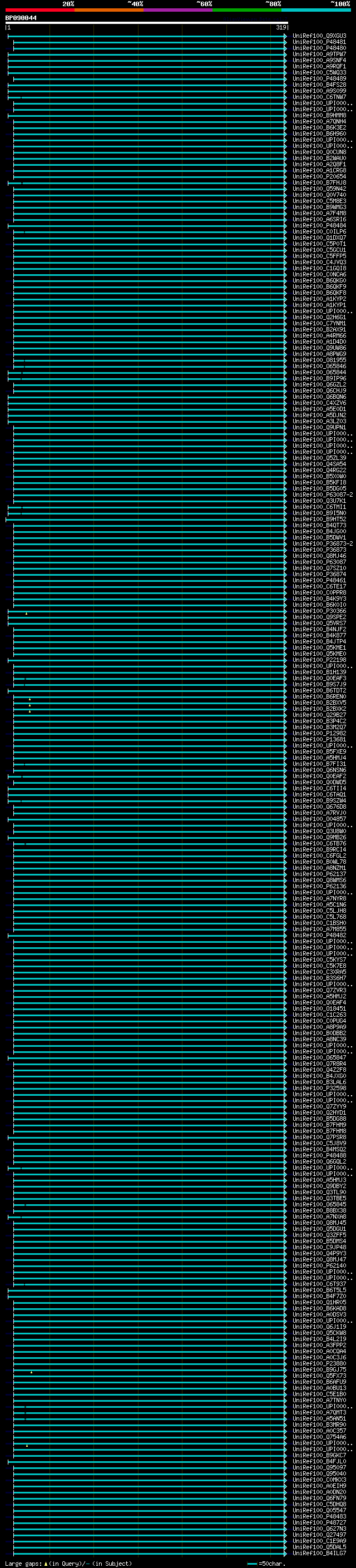Open hit UniRef100_A9TPW7

(319, 54)
